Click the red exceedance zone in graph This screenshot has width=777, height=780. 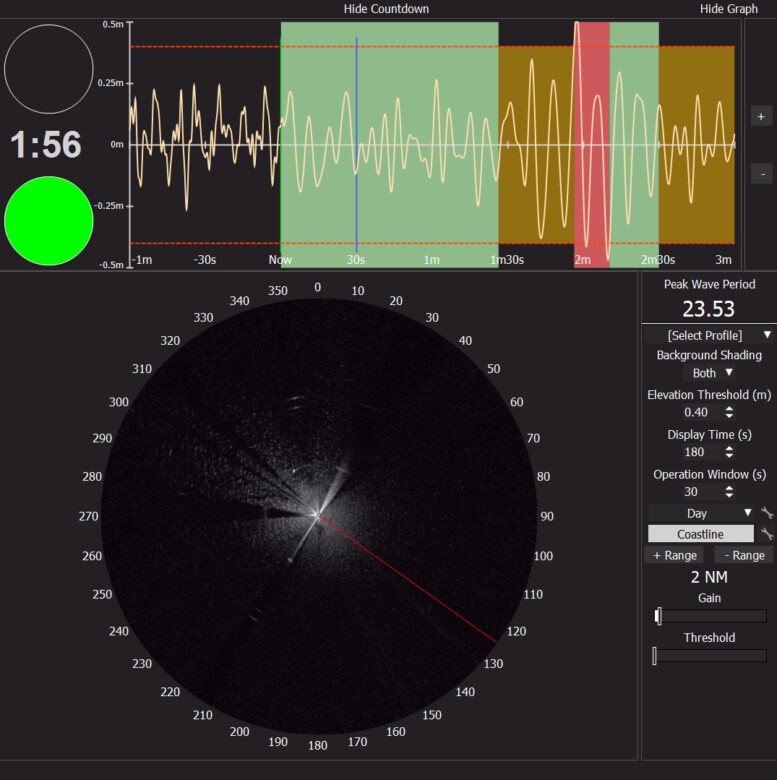[591, 144]
